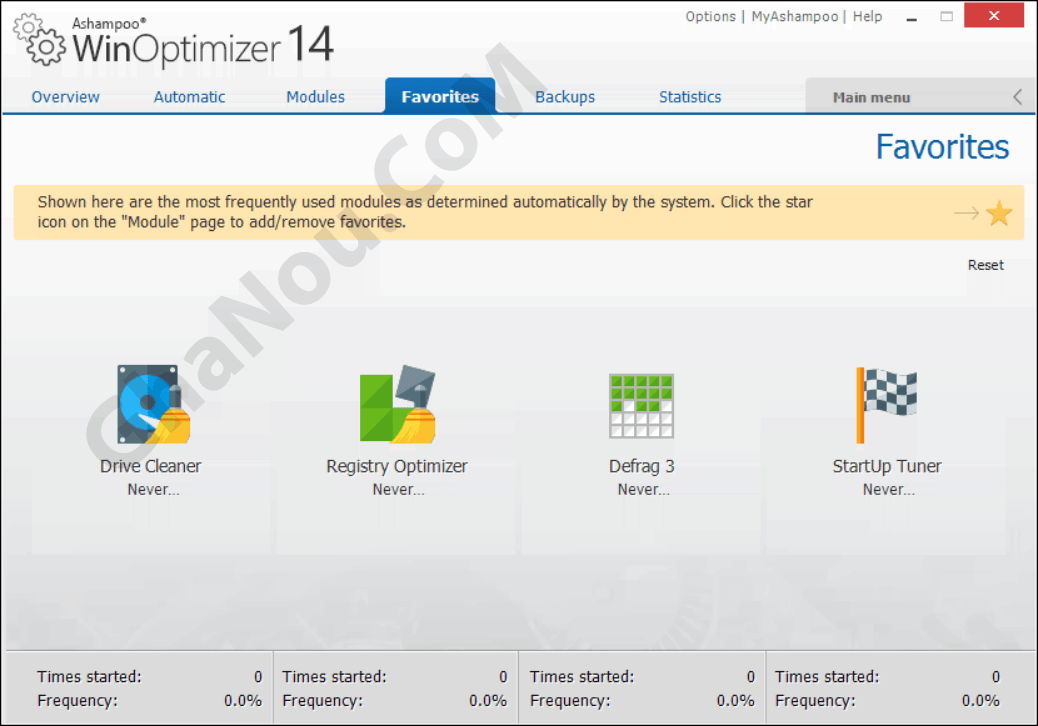1038x726 pixels.
Task: Go to the Modules tab
Action: (x=315, y=97)
